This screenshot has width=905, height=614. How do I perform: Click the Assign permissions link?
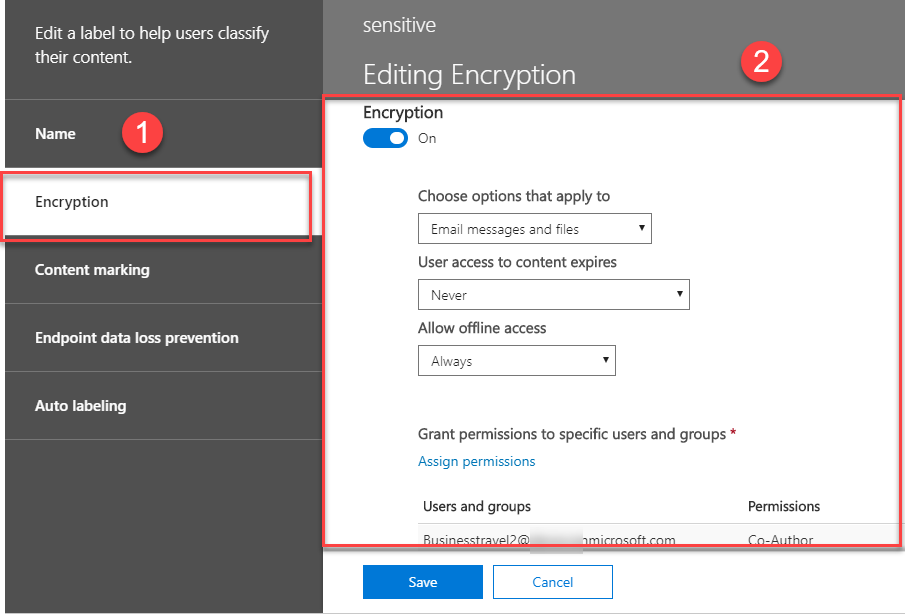coord(476,461)
